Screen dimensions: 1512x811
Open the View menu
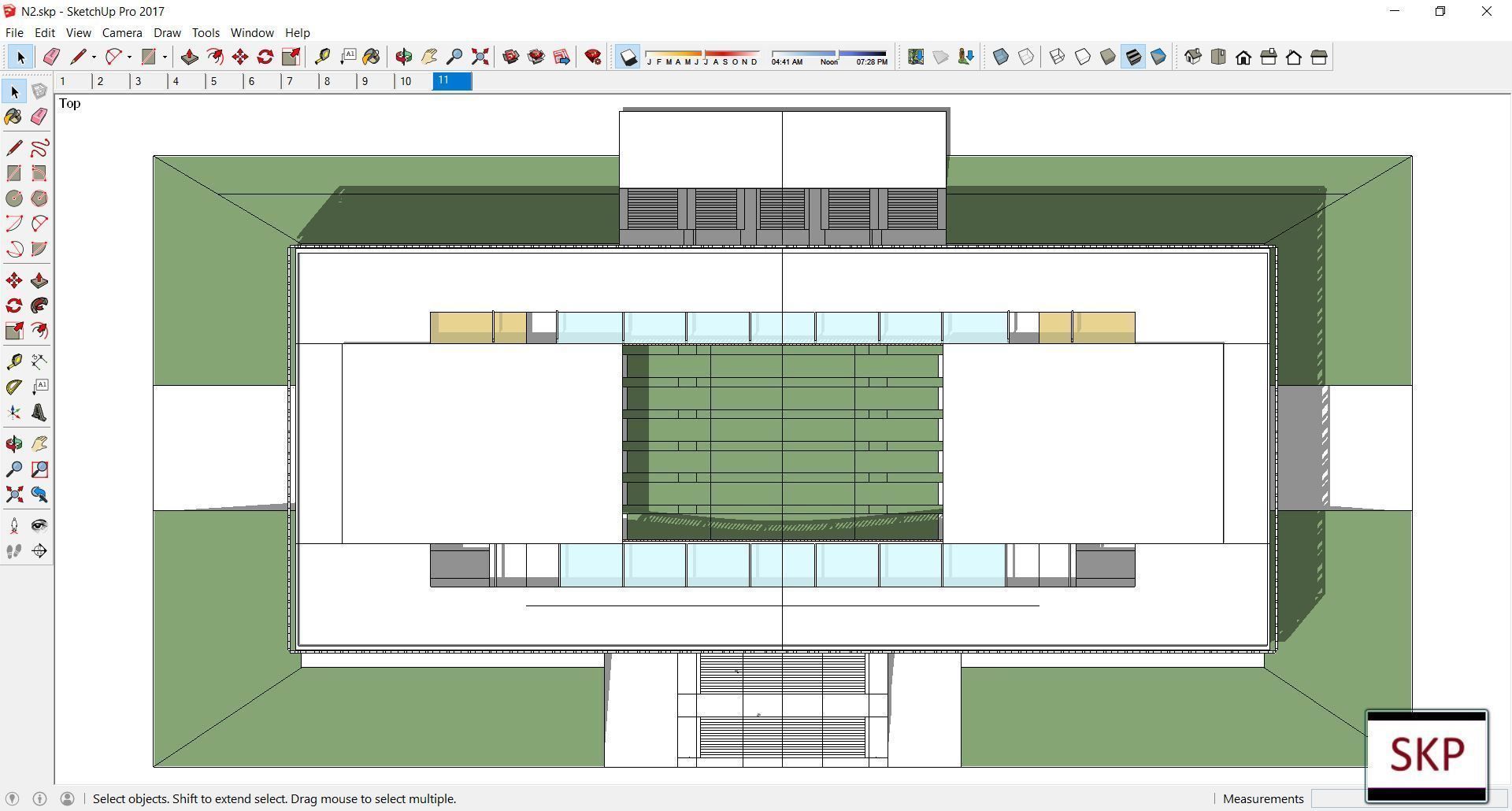point(78,33)
